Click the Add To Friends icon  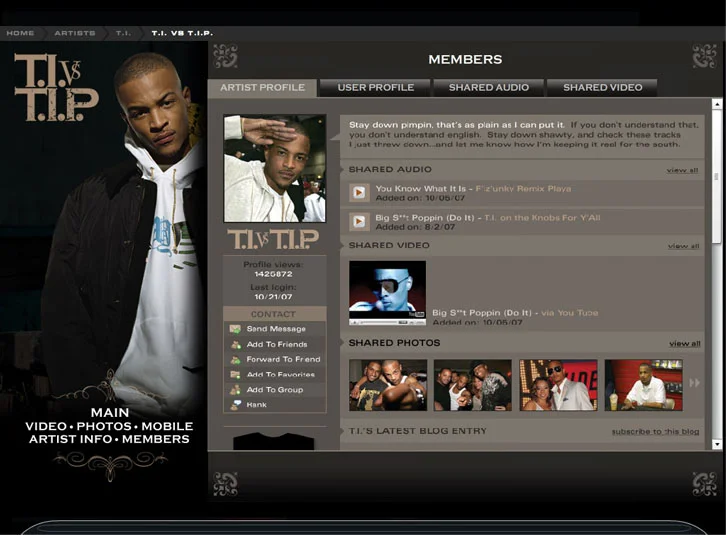236,344
